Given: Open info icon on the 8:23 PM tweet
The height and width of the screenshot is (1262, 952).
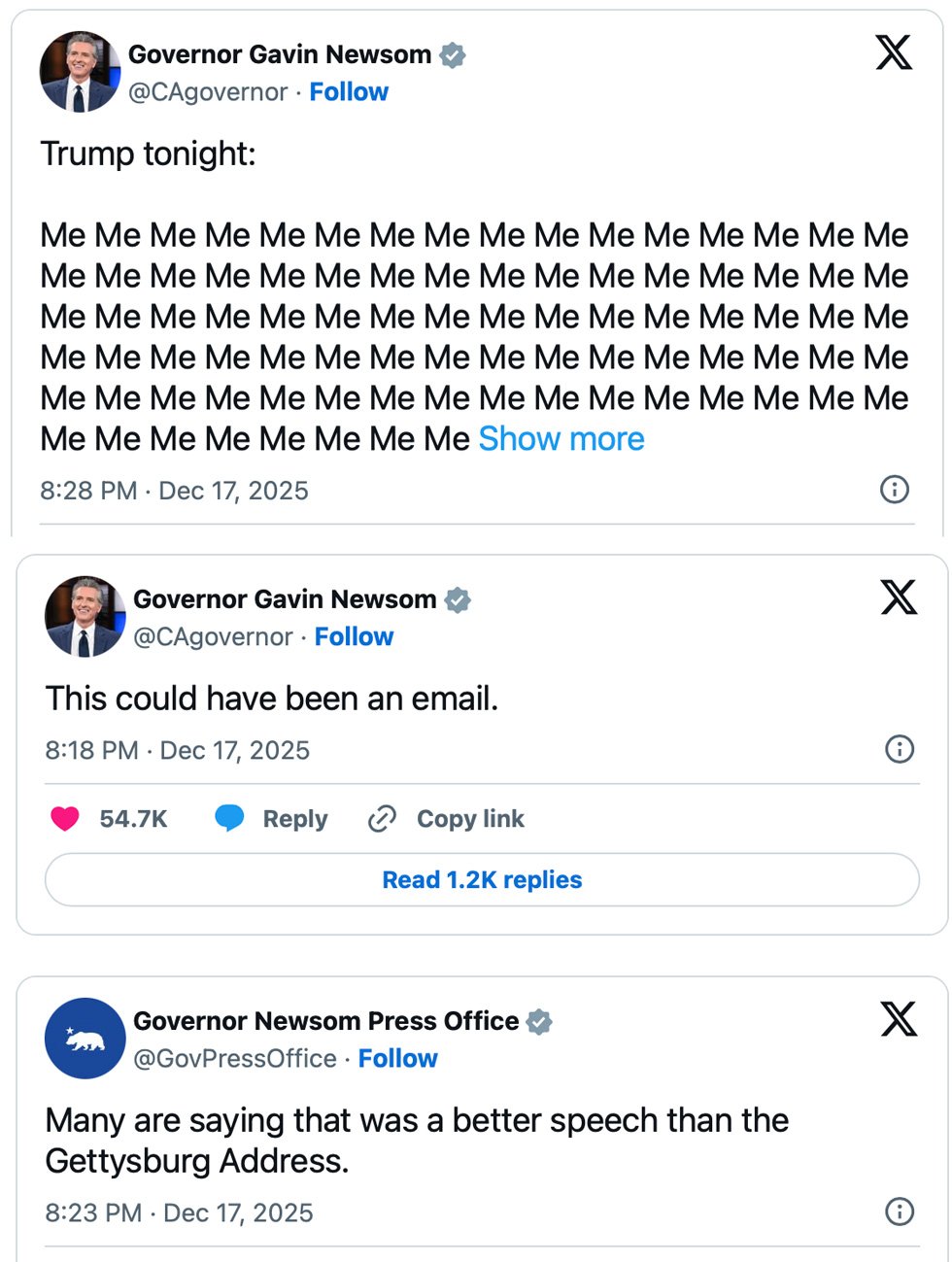Looking at the screenshot, I should 900,1211.
